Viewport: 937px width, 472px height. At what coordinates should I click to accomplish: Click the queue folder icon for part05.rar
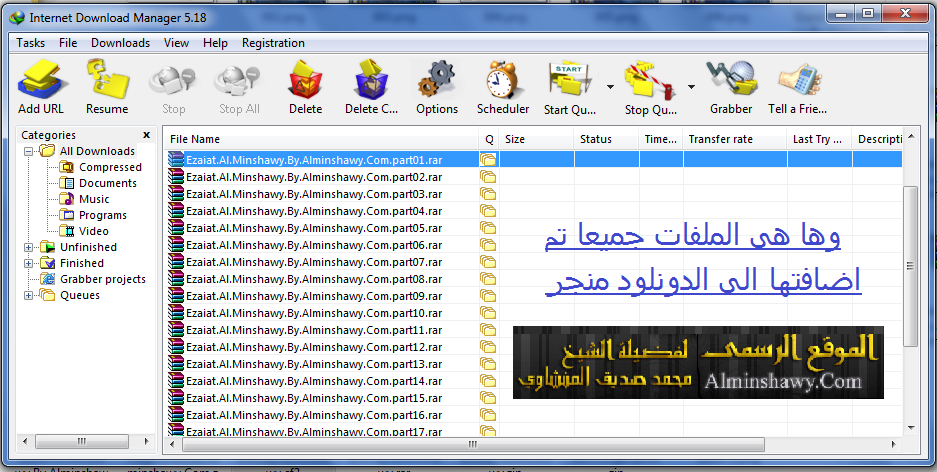[488, 228]
